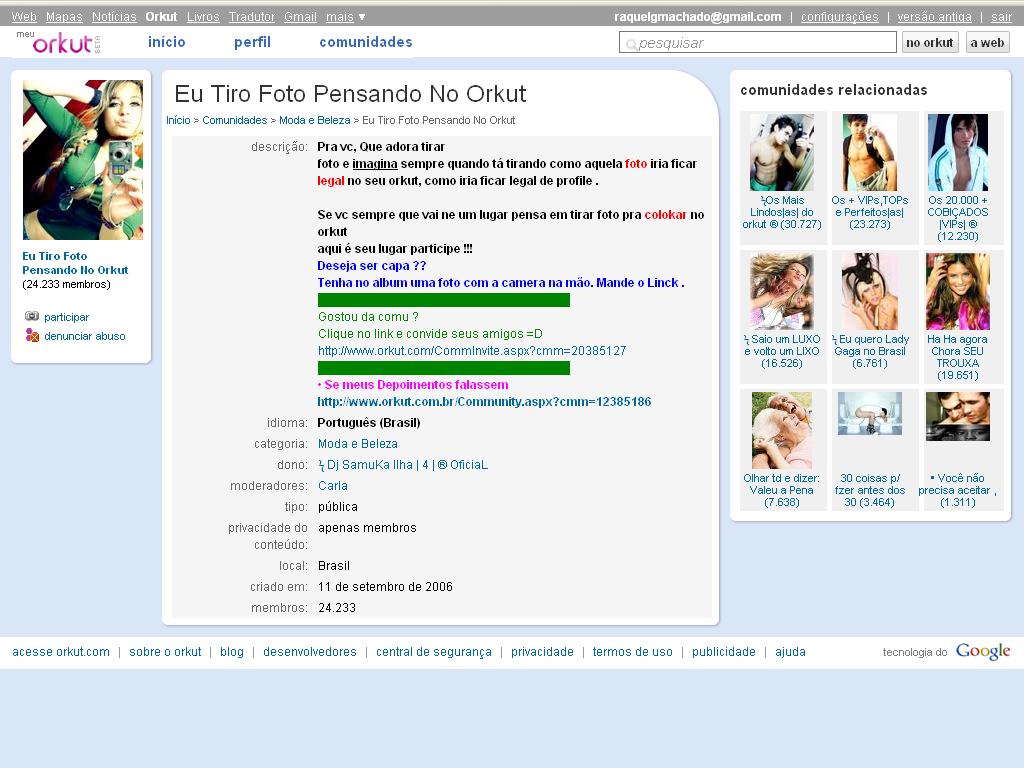The width and height of the screenshot is (1024, 768).
Task: Click 'Eu quero Lady Gaga no Brasil' link
Action: (x=870, y=351)
